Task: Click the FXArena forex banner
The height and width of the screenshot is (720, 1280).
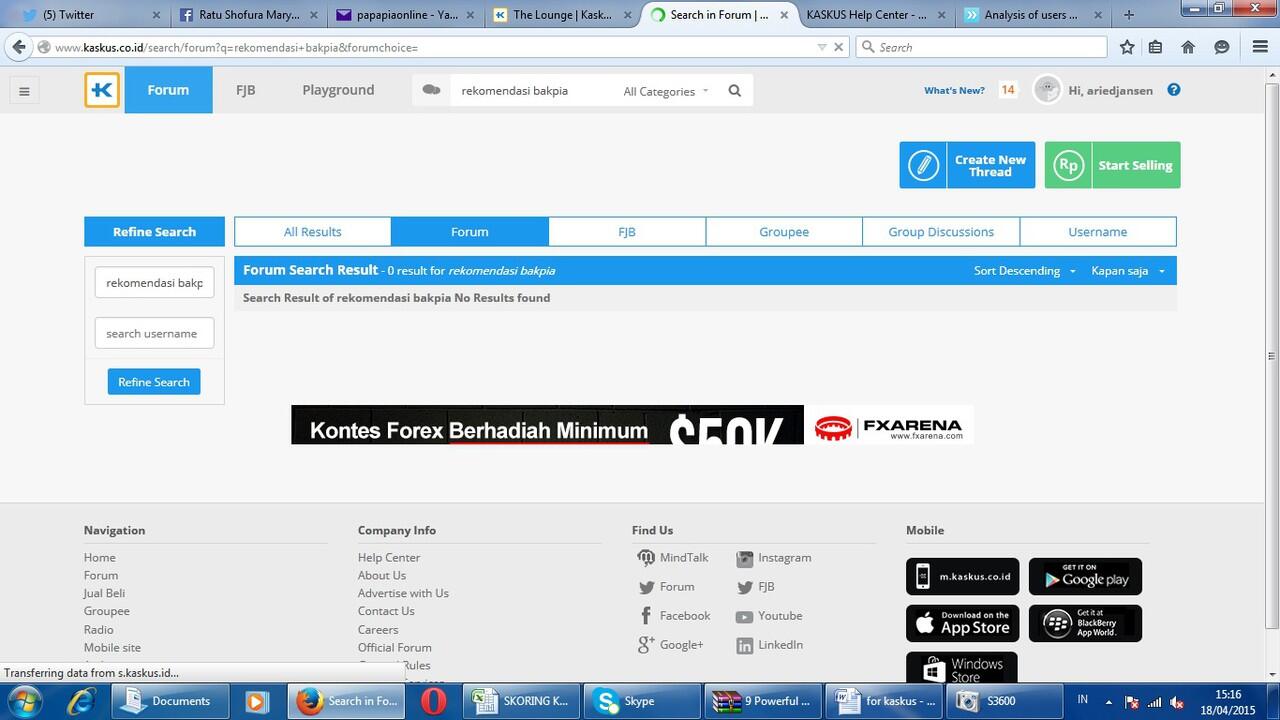Action: click(632, 424)
